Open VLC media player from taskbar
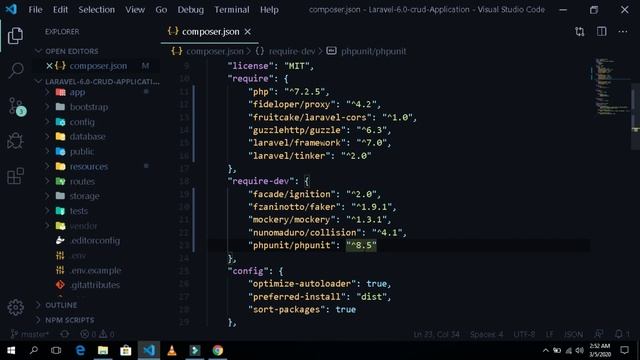640x360 pixels. [x=172, y=350]
